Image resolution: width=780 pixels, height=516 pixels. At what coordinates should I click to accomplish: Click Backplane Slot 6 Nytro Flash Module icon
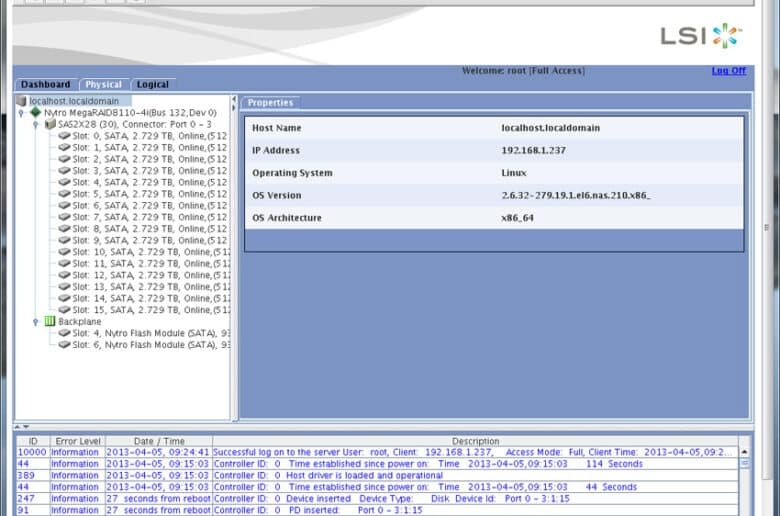tap(64, 344)
